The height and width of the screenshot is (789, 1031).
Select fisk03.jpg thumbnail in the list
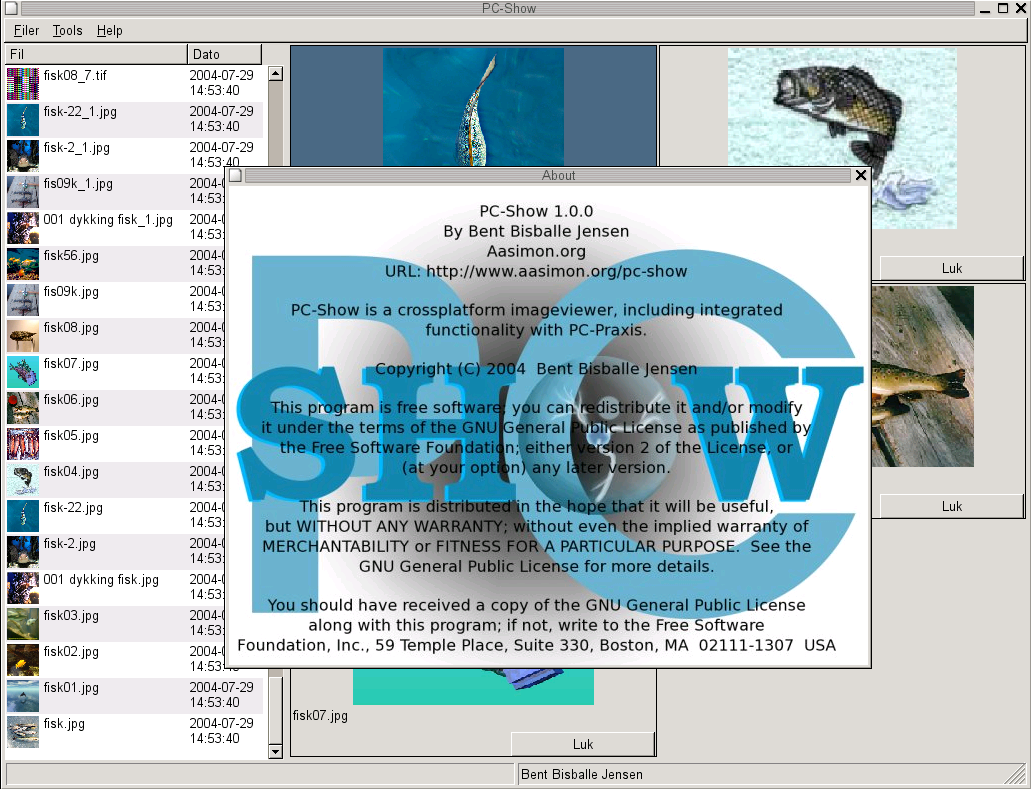pyautogui.click(x=23, y=624)
